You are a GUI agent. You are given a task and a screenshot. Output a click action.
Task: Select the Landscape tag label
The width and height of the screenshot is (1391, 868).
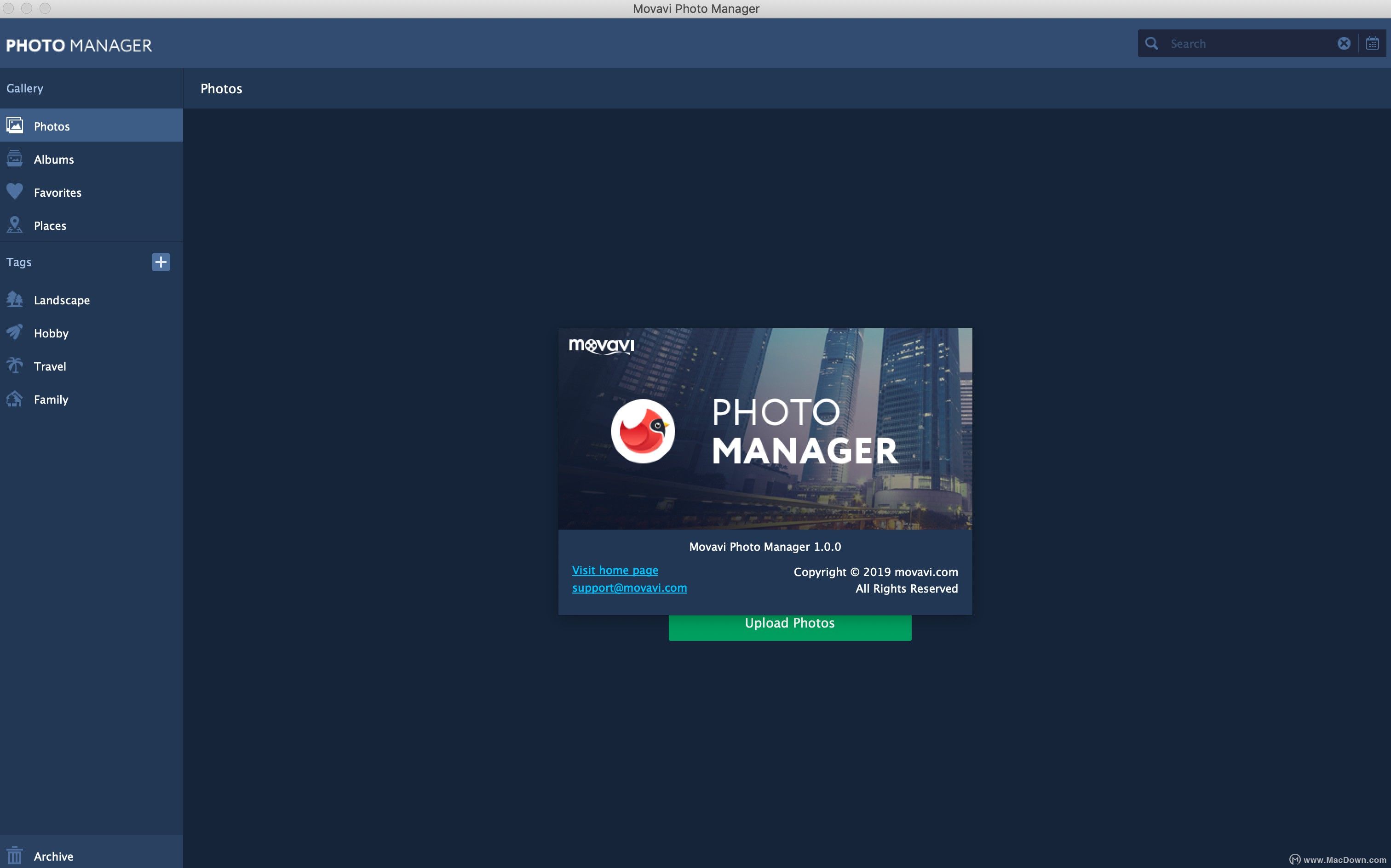click(x=62, y=300)
